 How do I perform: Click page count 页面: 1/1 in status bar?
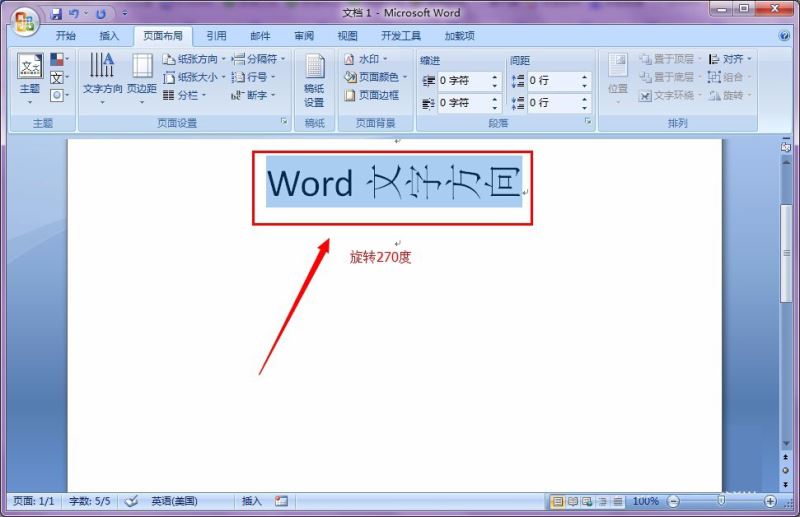(34, 501)
